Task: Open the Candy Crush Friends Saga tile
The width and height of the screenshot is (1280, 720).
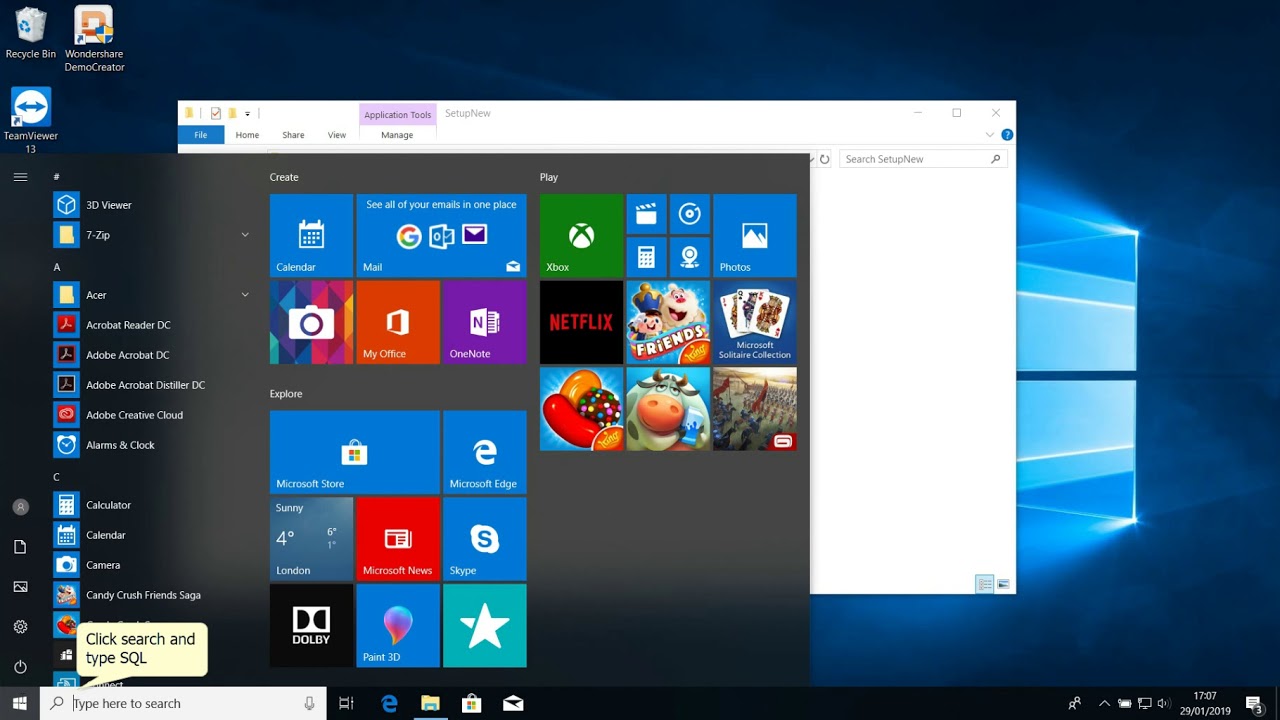Action: click(668, 322)
